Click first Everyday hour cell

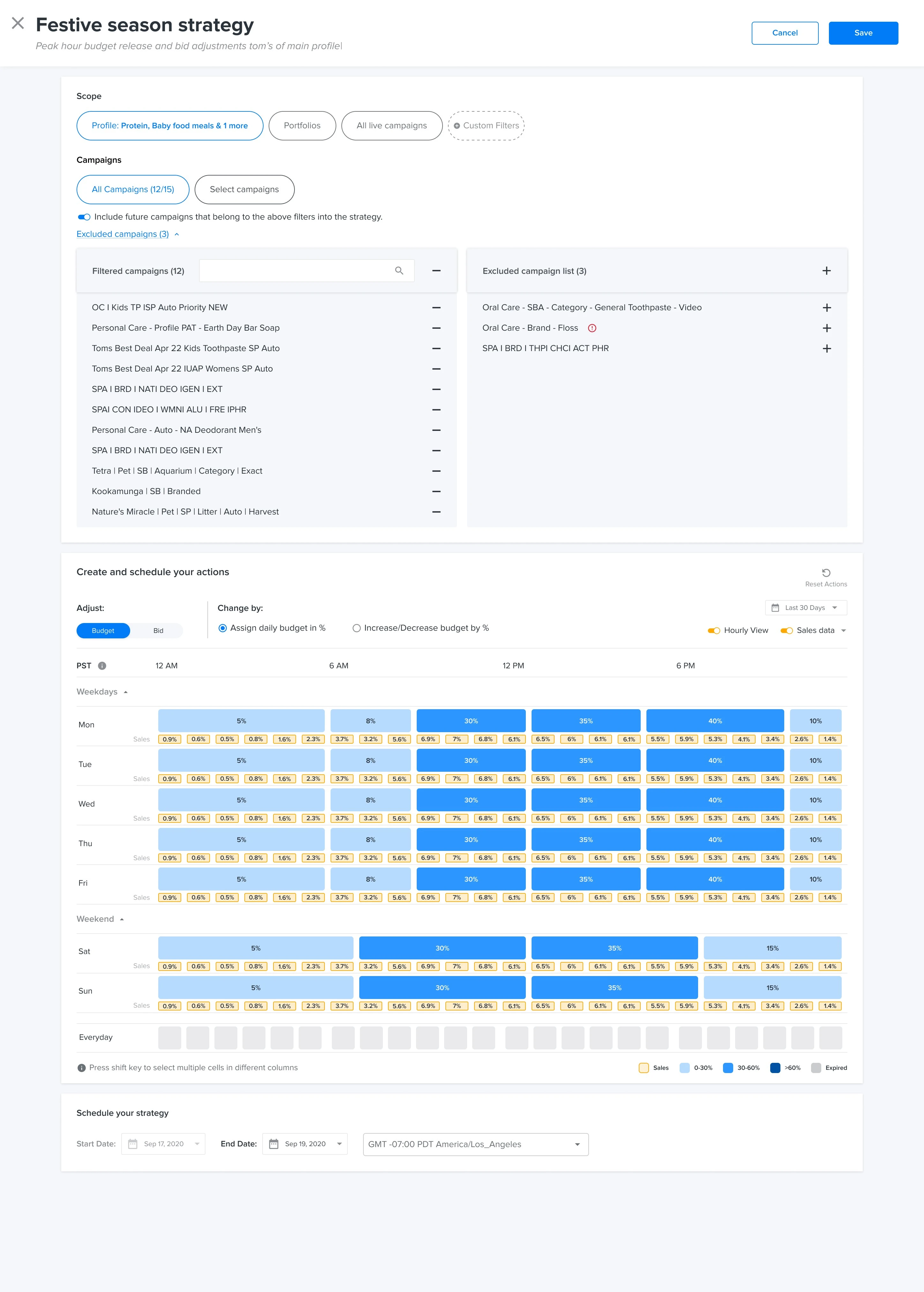click(x=169, y=1038)
